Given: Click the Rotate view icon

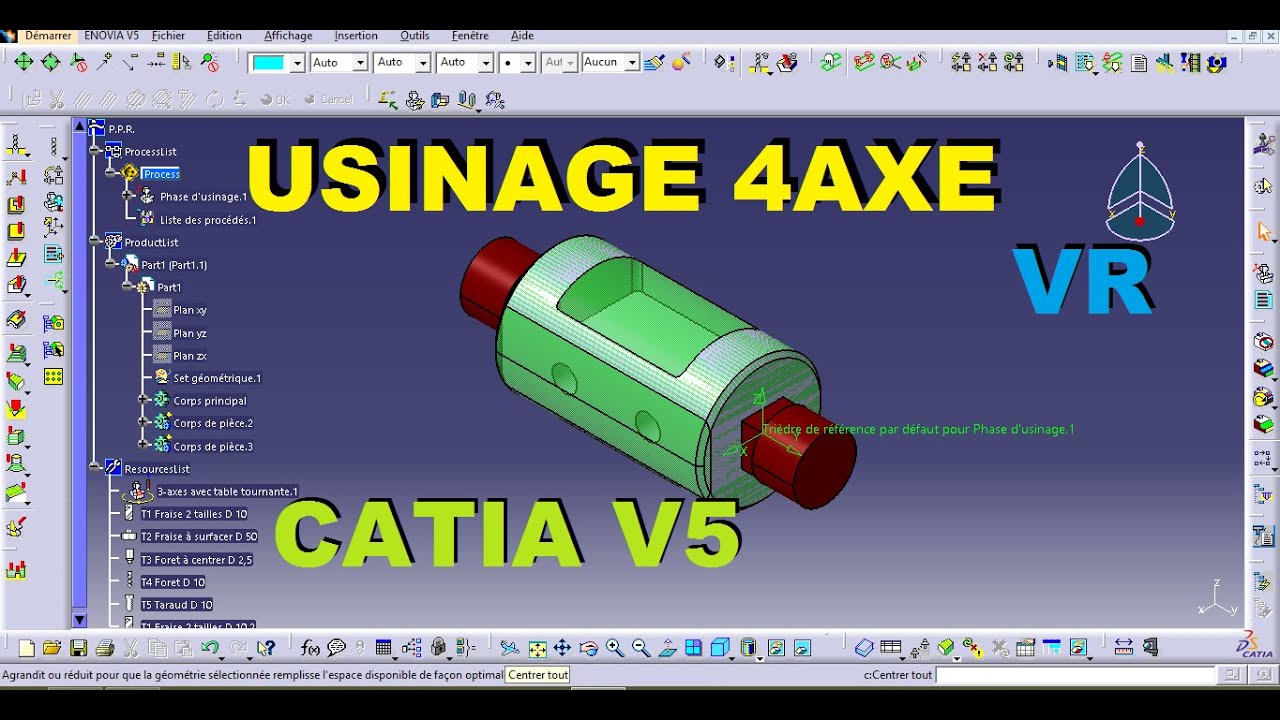Looking at the screenshot, I should pyautogui.click(x=589, y=648).
